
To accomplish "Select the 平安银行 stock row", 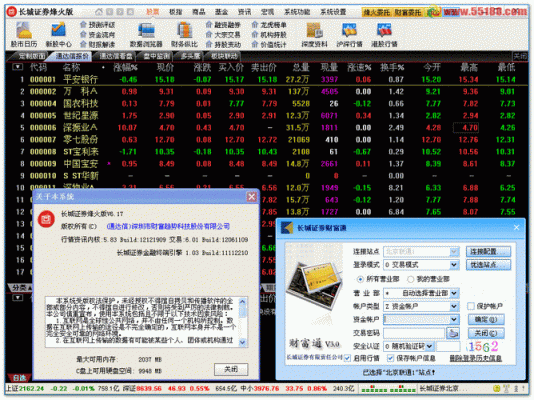I will click(267, 79).
